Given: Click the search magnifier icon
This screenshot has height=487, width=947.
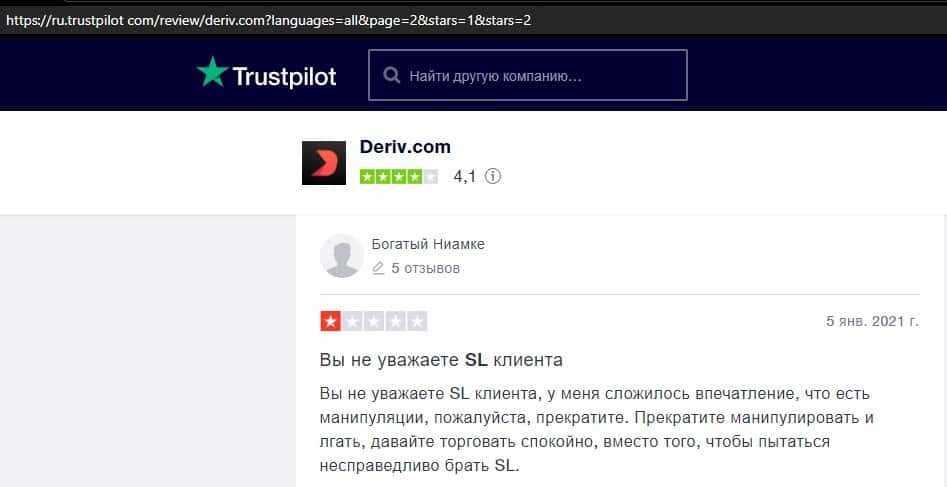Looking at the screenshot, I should pyautogui.click(x=391, y=76).
